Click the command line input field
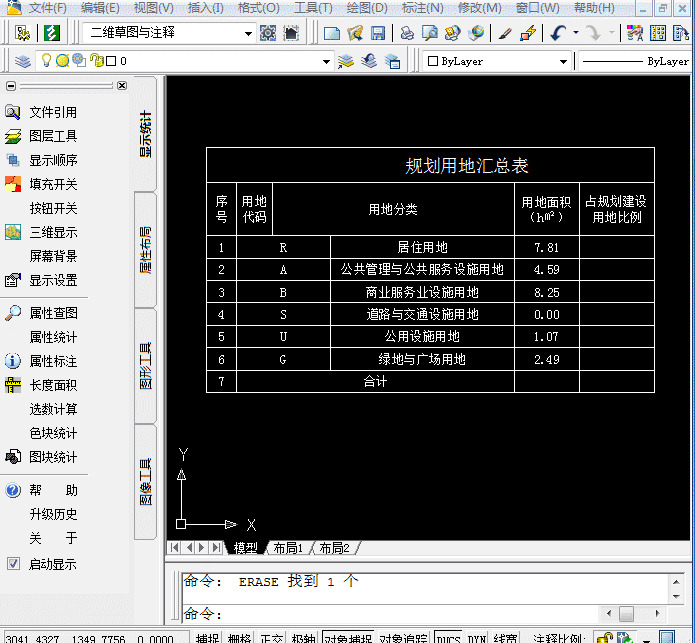 [x=390, y=614]
